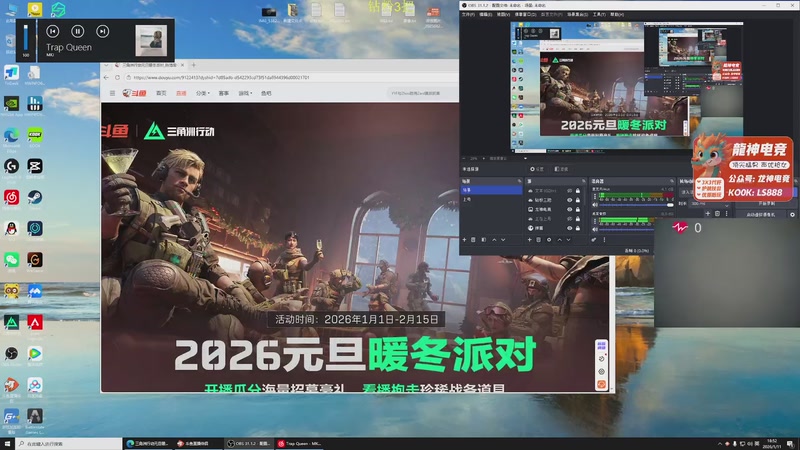Open the mixer toolbar options menu

point(605,240)
